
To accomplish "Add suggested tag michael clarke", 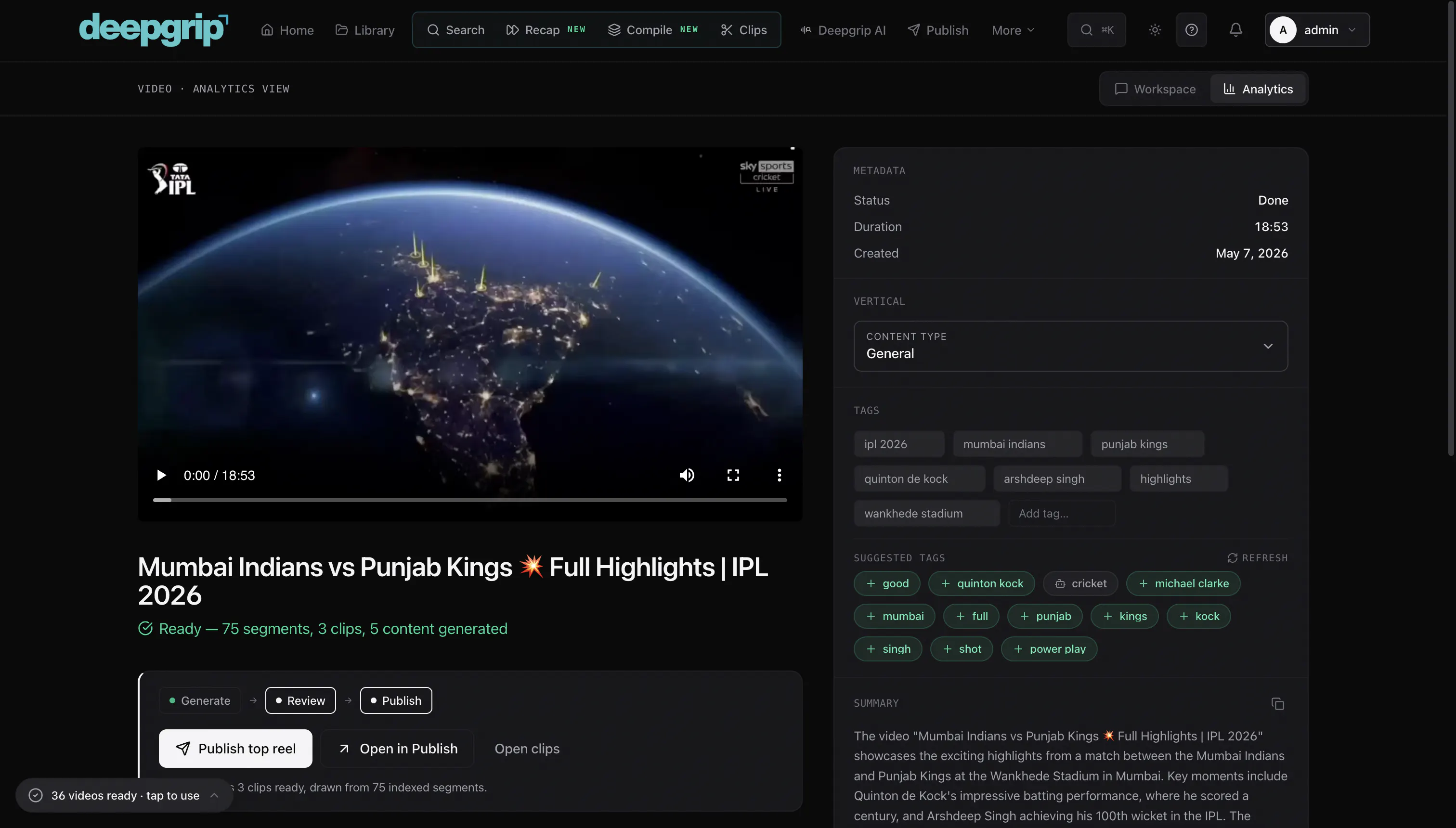I will point(1183,583).
